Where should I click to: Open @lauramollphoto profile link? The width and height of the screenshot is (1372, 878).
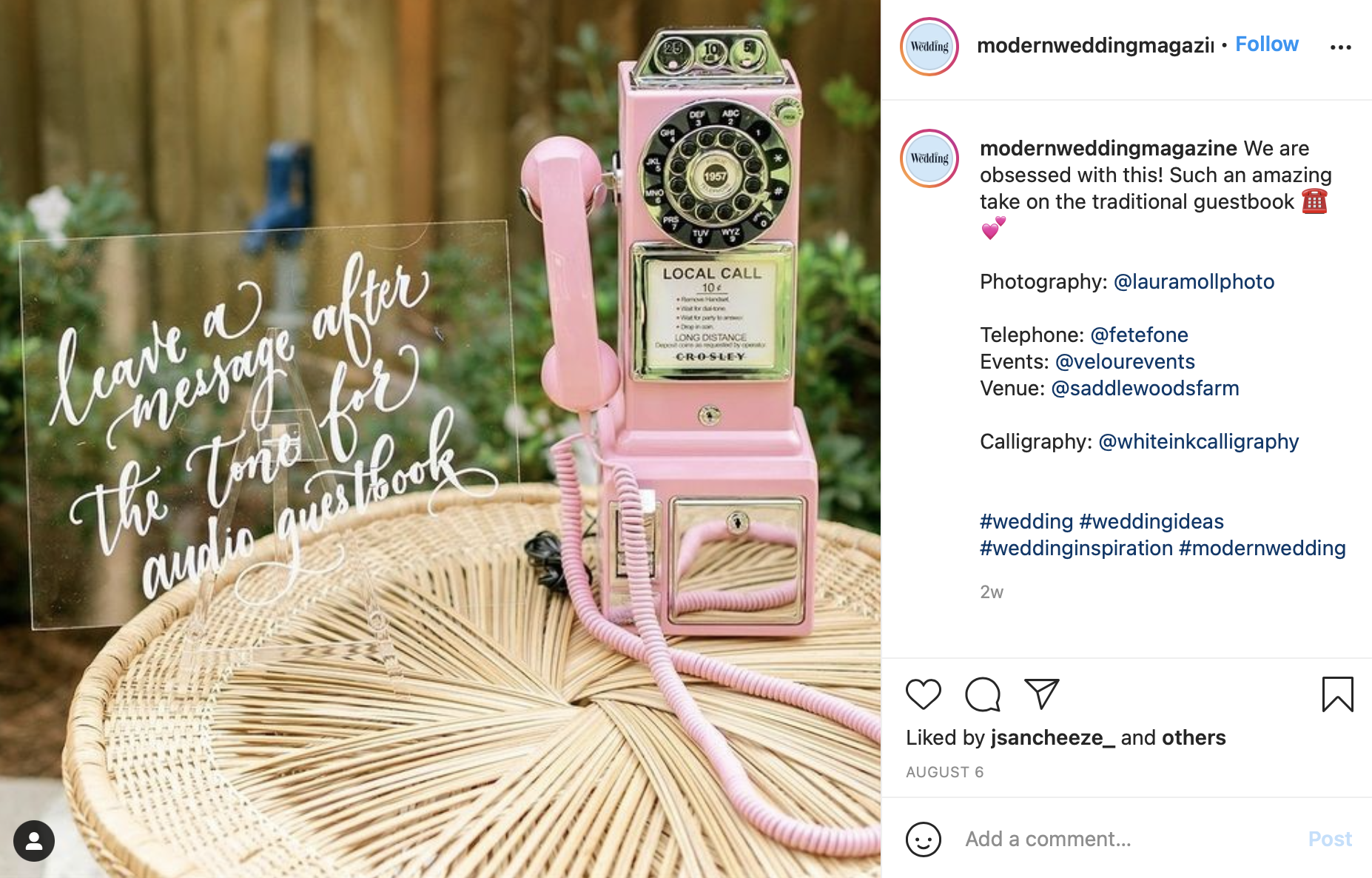coord(1194,281)
